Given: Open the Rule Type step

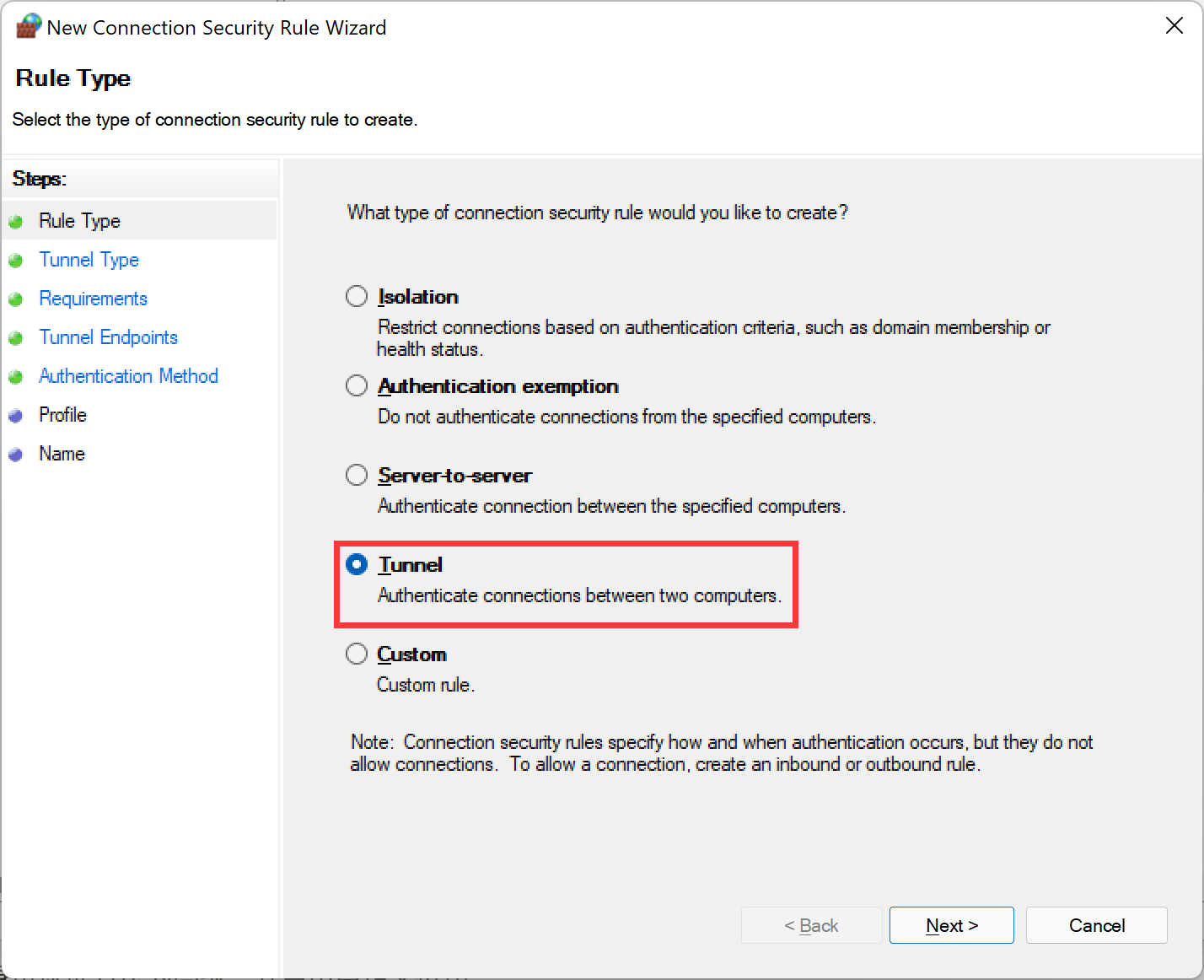Looking at the screenshot, I should (x=79, y=221).
